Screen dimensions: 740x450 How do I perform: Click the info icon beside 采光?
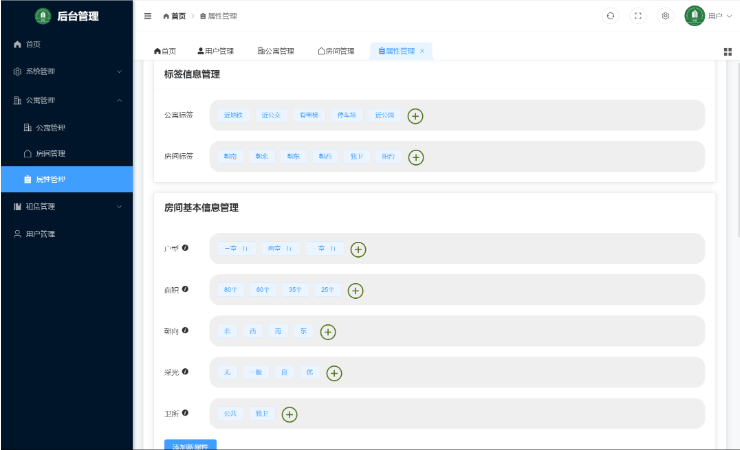tap(185, 371)
